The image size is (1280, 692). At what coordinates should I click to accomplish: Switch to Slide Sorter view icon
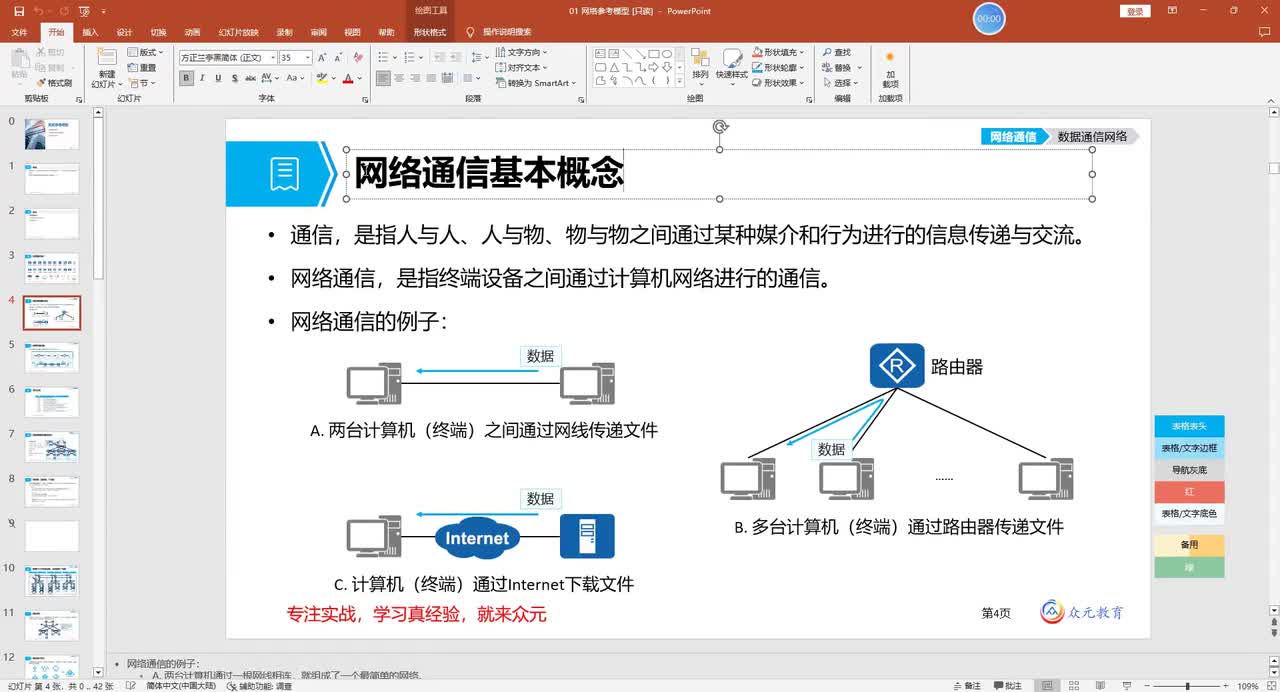click(1074, 686)
